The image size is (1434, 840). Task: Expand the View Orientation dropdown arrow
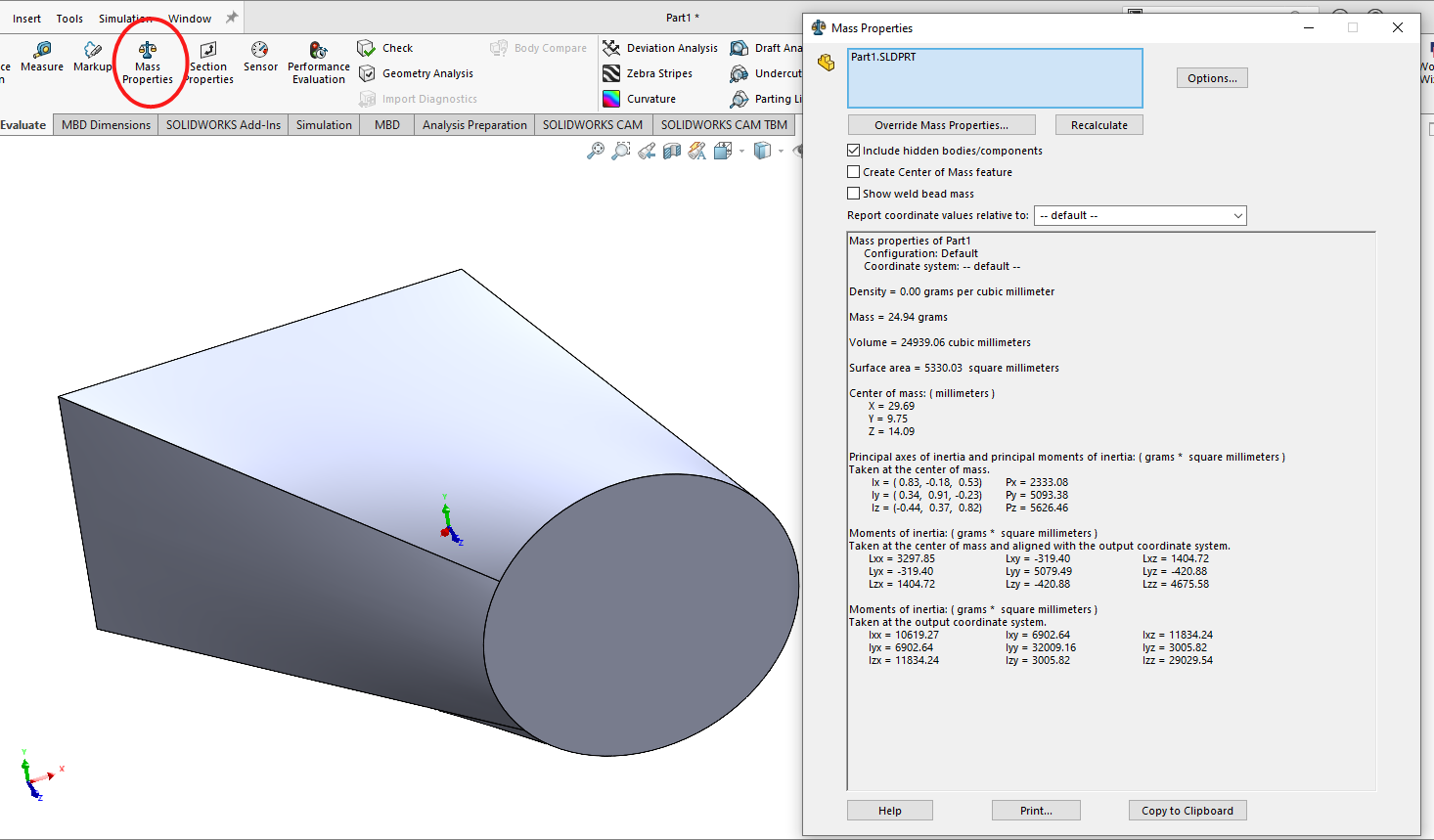[x=741, y=152]
